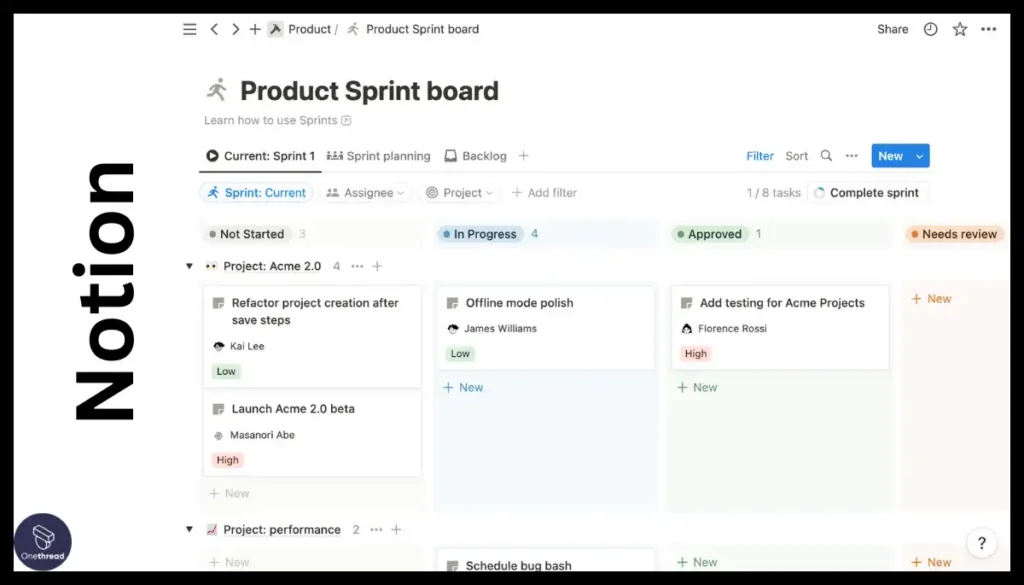Open the view options three-dot menu
1024x585 pixels.
click(x=852, y=156)
